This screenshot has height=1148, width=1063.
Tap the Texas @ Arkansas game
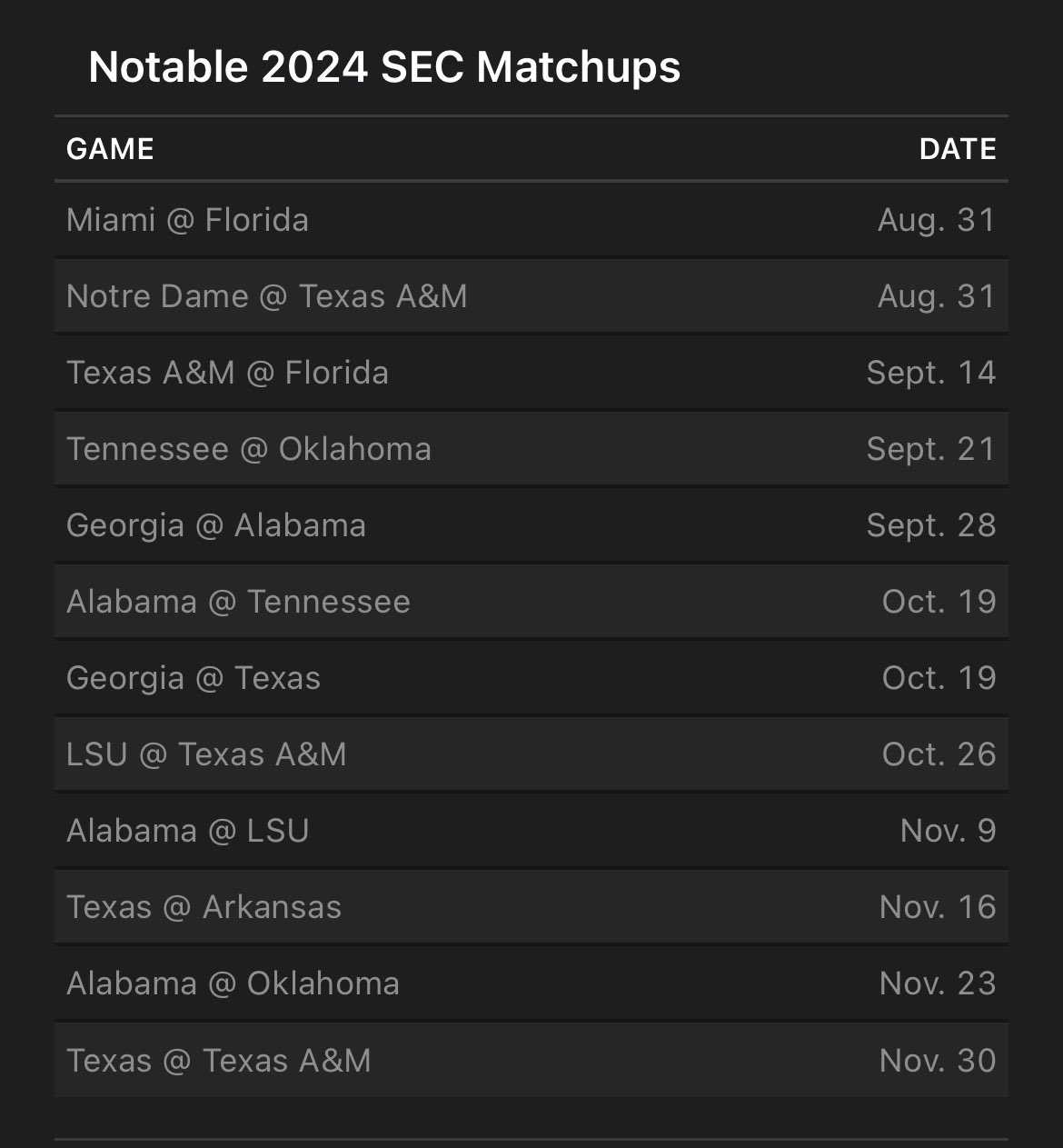tap(531, 907)
